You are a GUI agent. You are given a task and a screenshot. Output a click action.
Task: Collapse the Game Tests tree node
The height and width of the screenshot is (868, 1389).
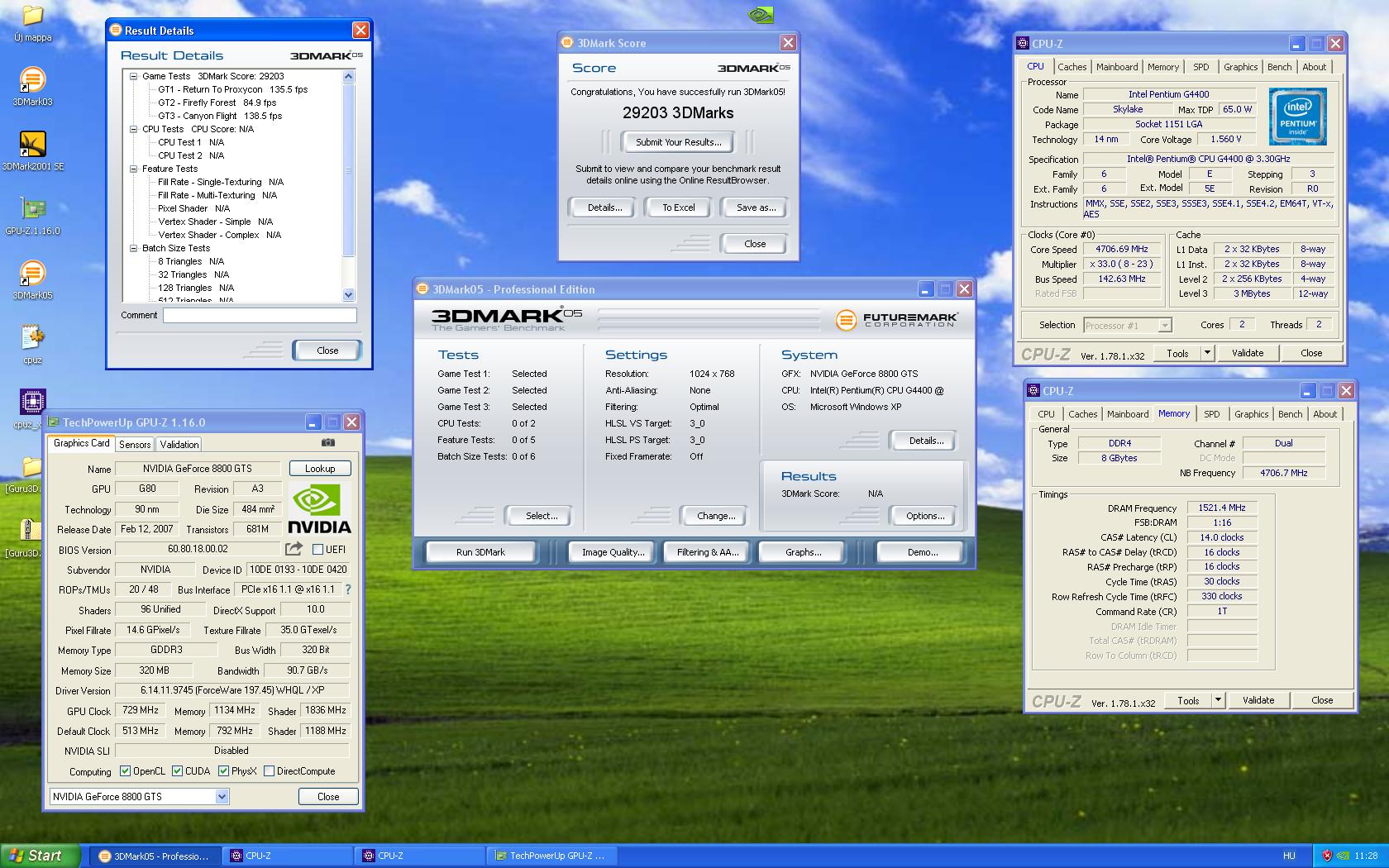[x=133, y=76]
